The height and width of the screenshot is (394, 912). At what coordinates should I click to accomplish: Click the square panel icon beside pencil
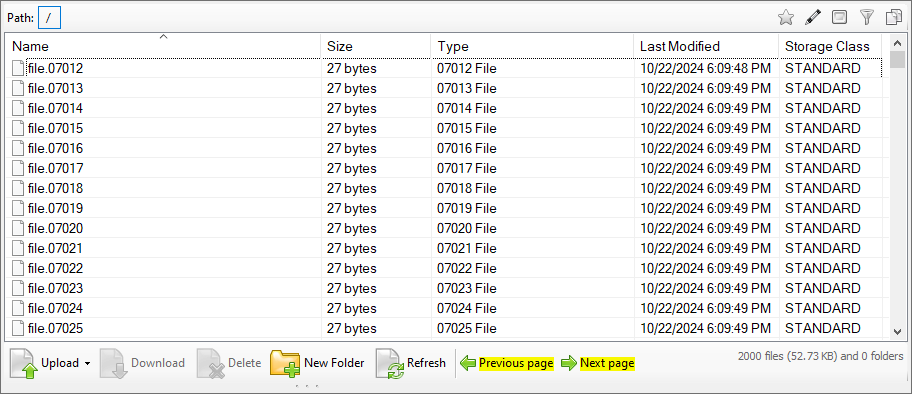pos(839,18)
